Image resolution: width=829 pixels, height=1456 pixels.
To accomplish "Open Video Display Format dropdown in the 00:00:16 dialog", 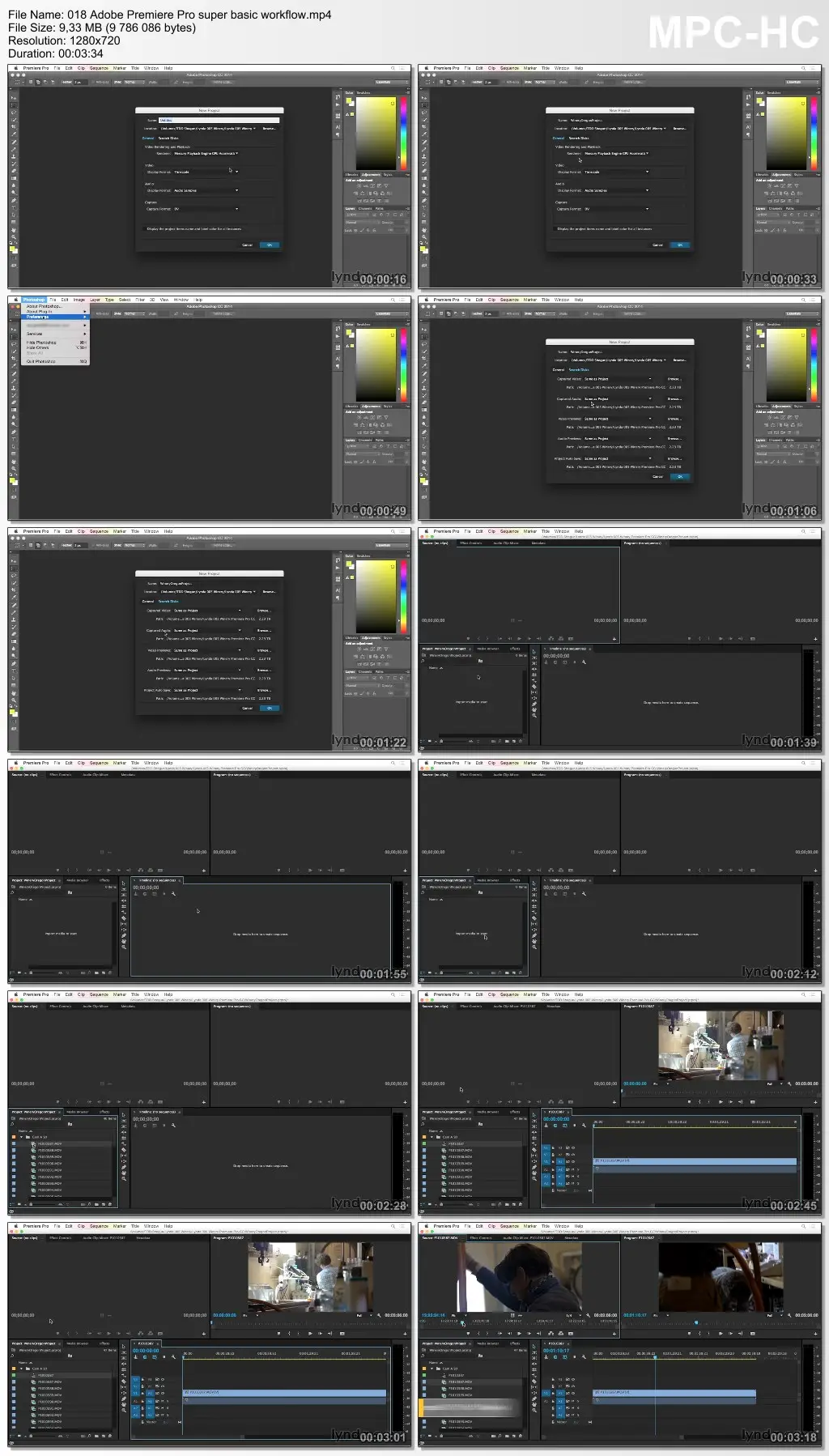I will pyautogui.click(x=206, y=172).
